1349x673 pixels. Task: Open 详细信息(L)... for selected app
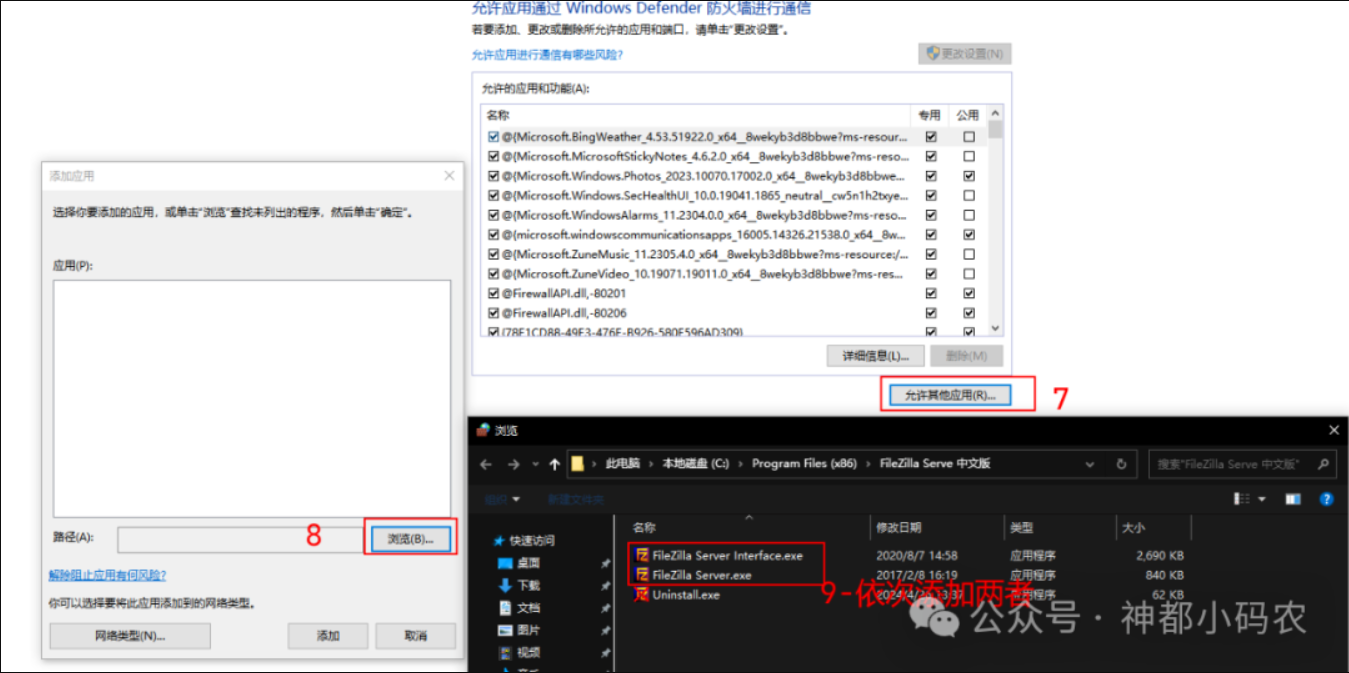coord(875,356)
